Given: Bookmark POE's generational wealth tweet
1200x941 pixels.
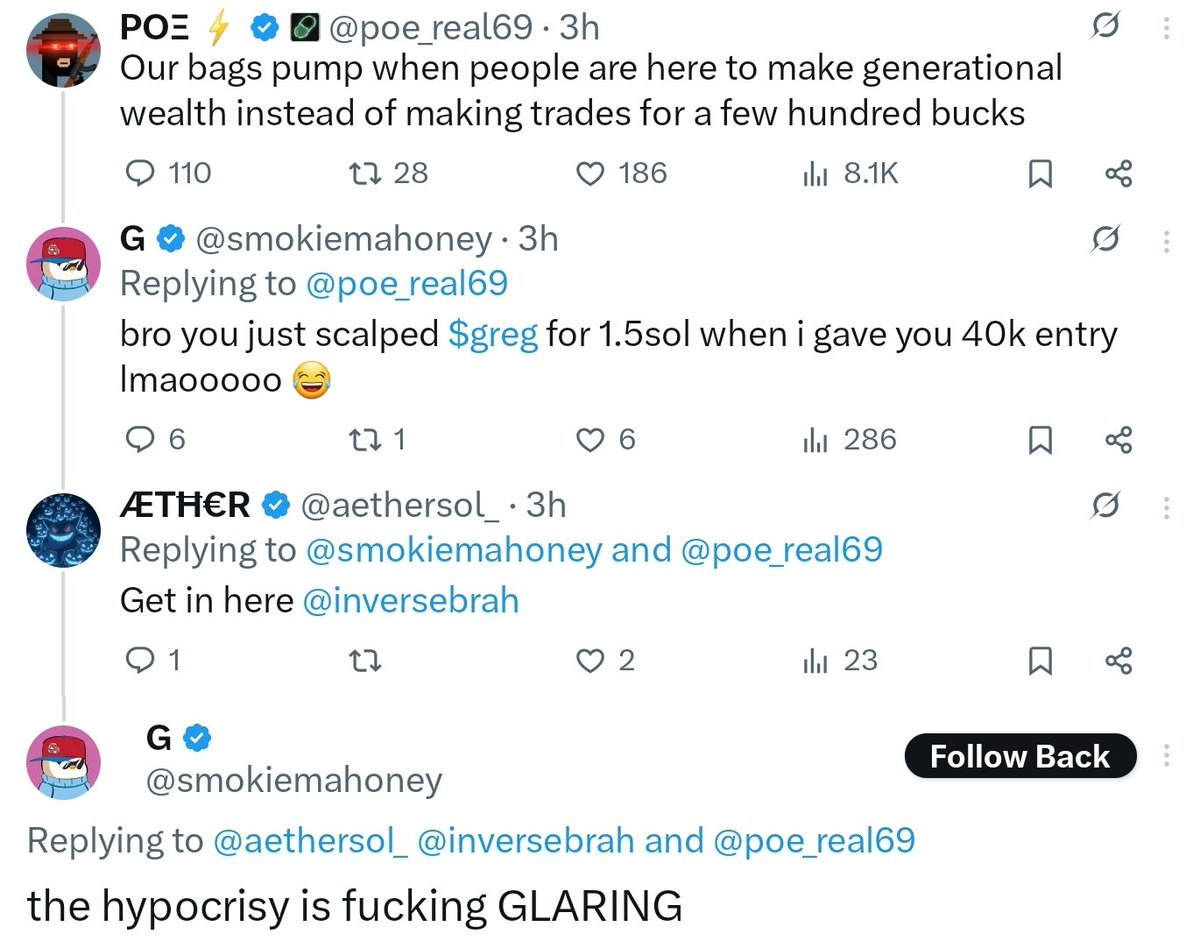Looking at the screenshot, I should 1041,175.
